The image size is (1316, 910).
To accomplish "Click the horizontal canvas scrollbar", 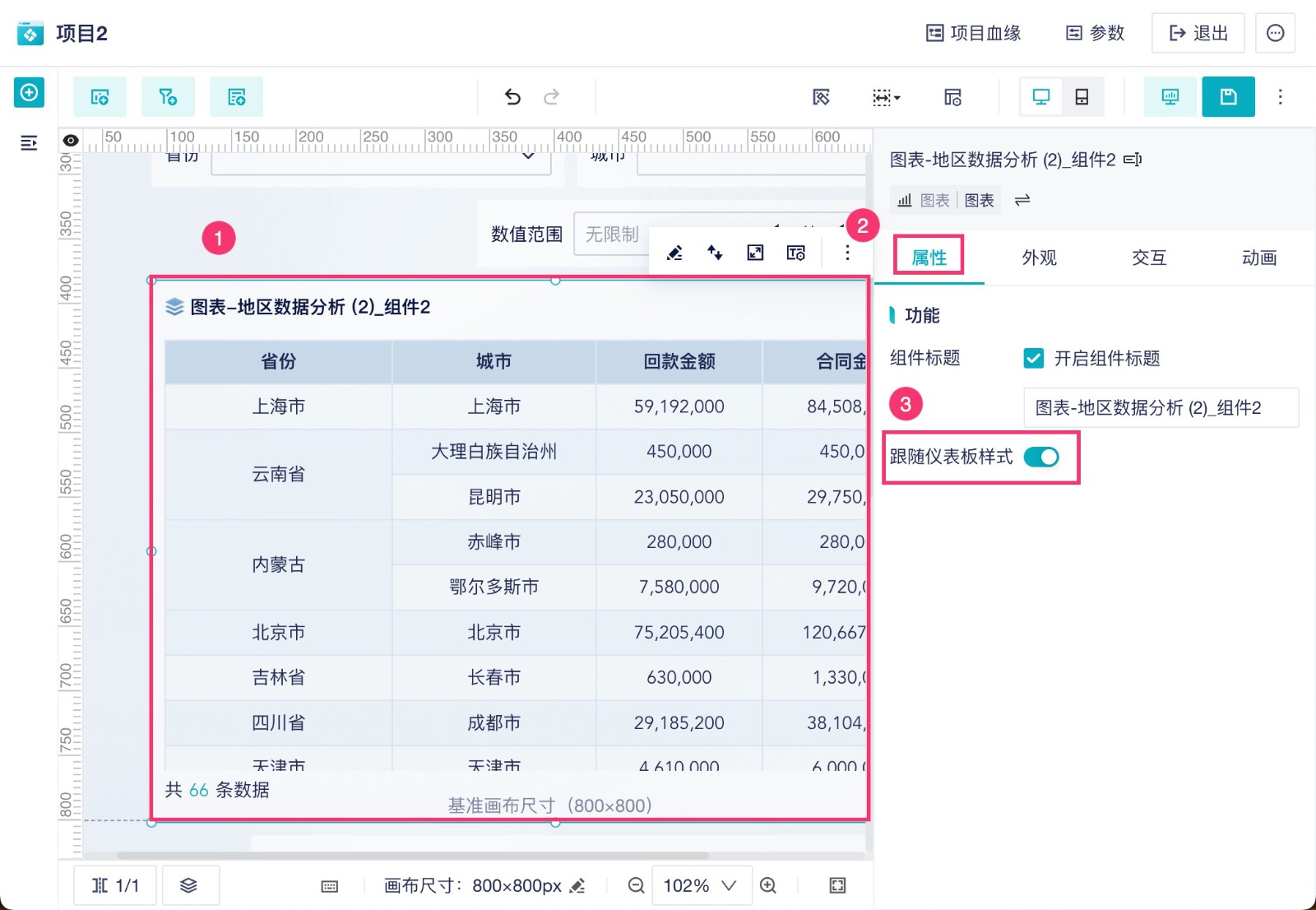I will point(413,856).
